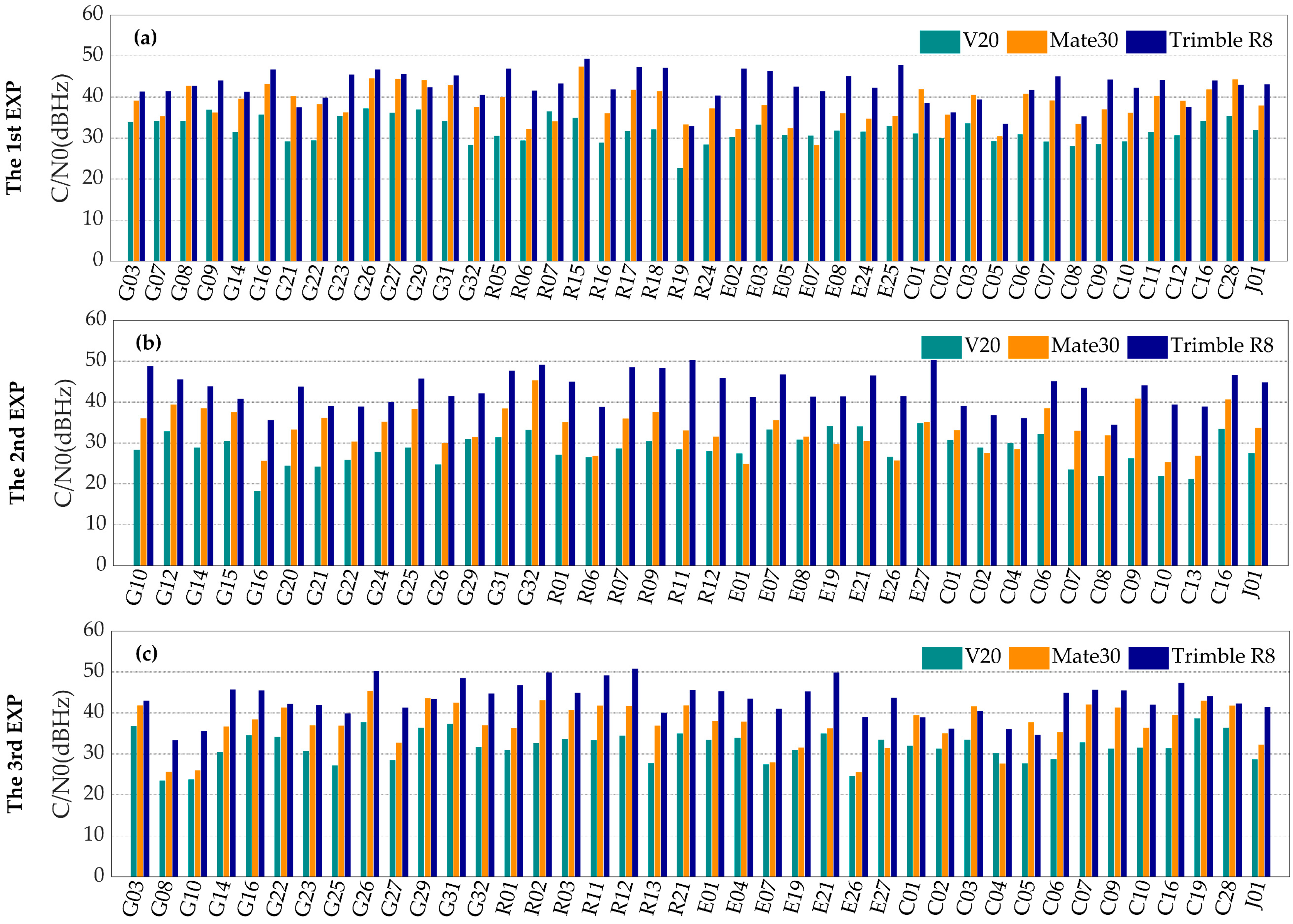Click the C/N0(dBHz) axis label of panel (b)
The image size is (1293, 924).
[x=63, y=443]
